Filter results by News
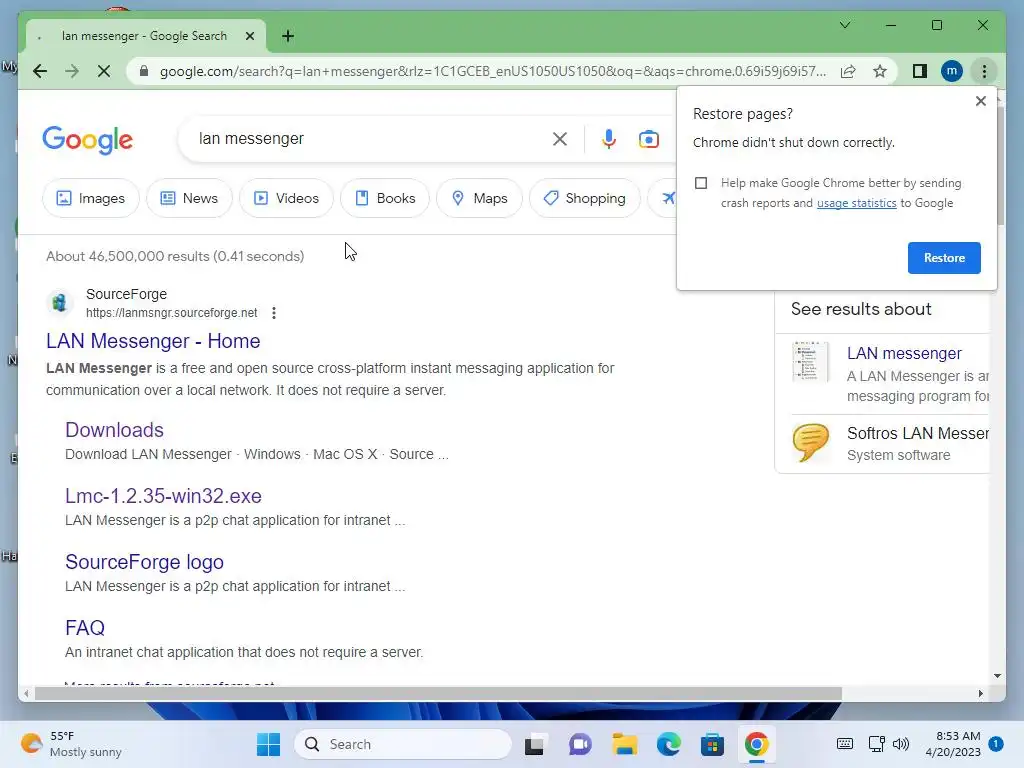Screen dimensions: 1024x768 tap(189, 198)
